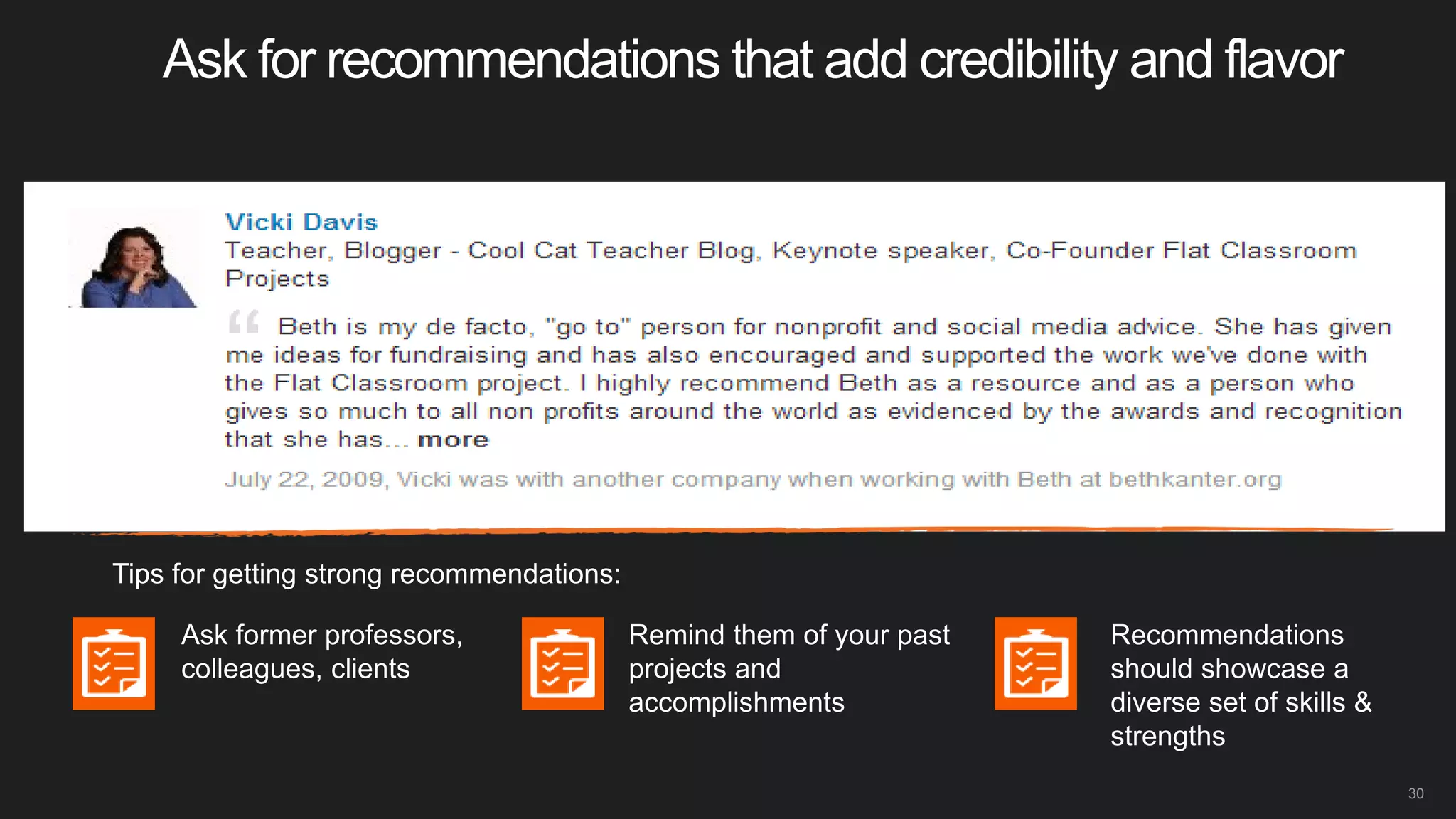Click the large quotation mark icon
Image resolution: width=1456 pixels, height=819 pixels.
coord(243,322)
